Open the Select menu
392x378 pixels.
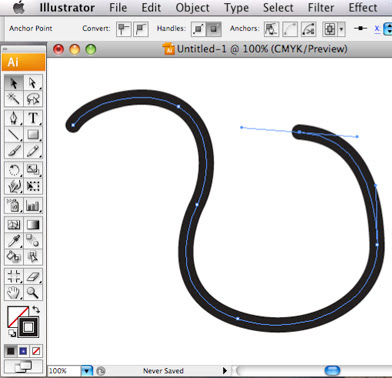(278, 8)
